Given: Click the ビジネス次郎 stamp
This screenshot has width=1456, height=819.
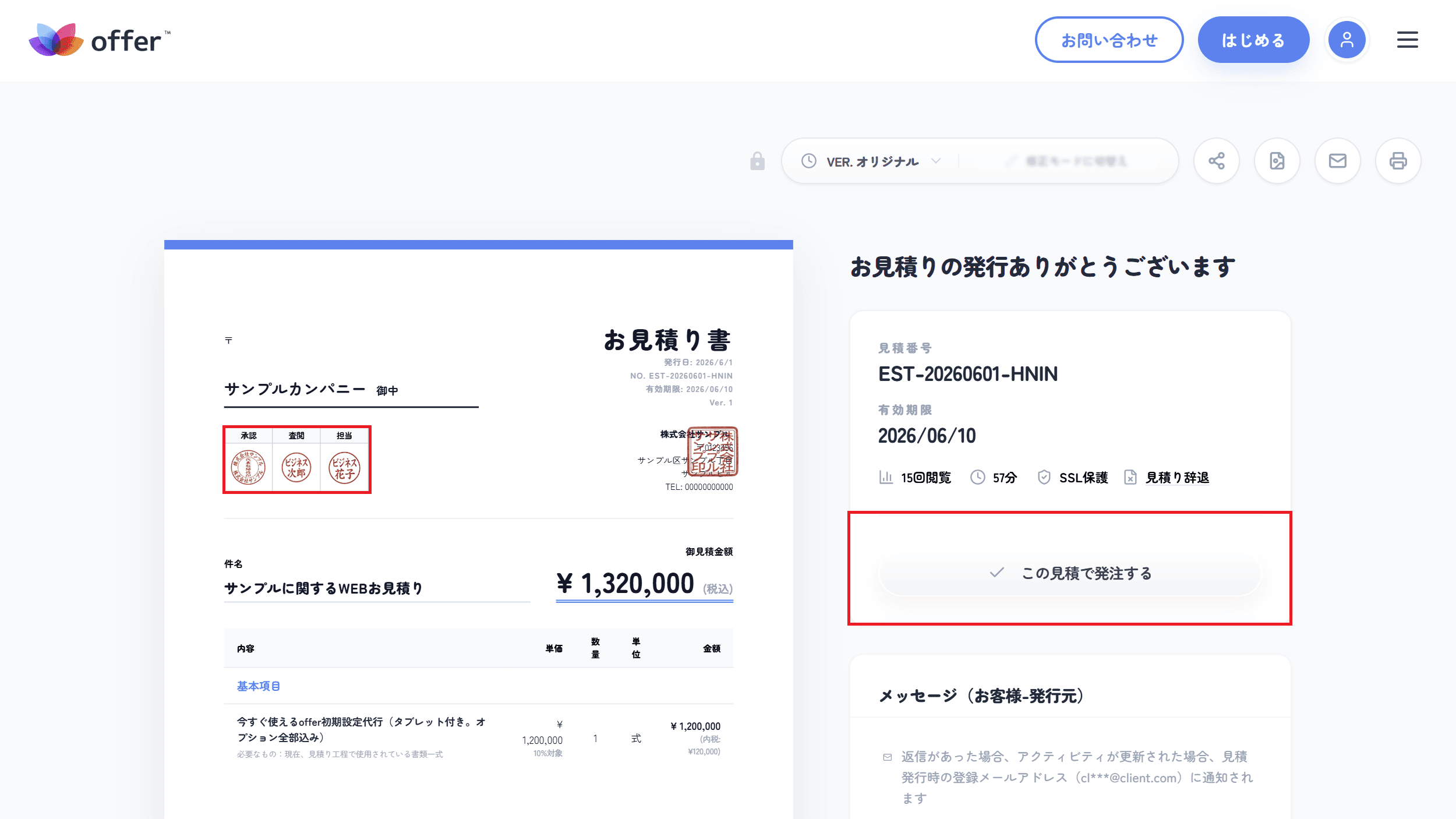Looking at the screenshot, I should pyautogui.click(x=296, y=467).
